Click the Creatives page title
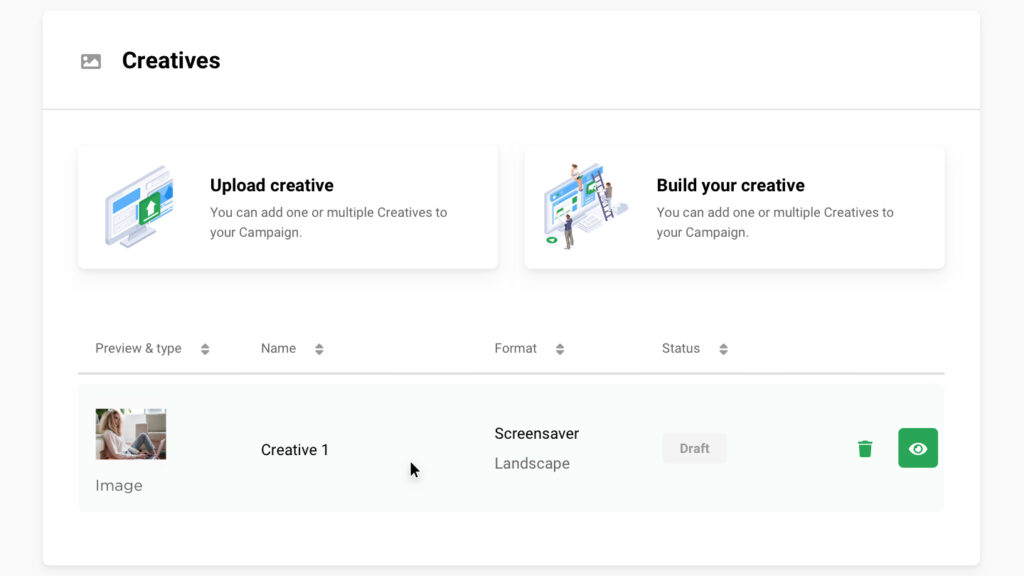The height and width of the screenshot is (576, 1024). (x=170, y=61)
